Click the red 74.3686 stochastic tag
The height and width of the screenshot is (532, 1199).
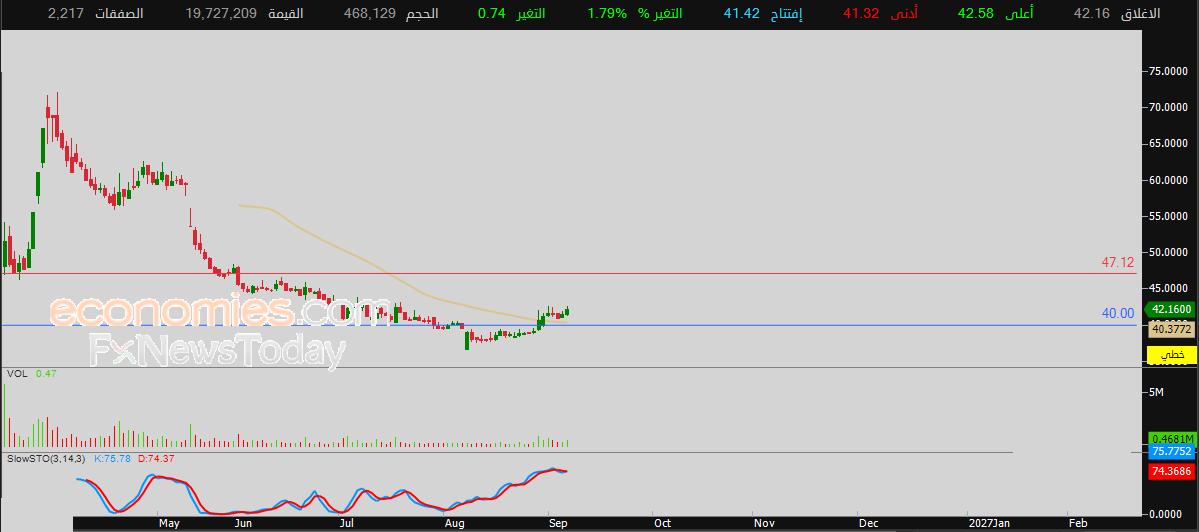[1171, 472]
